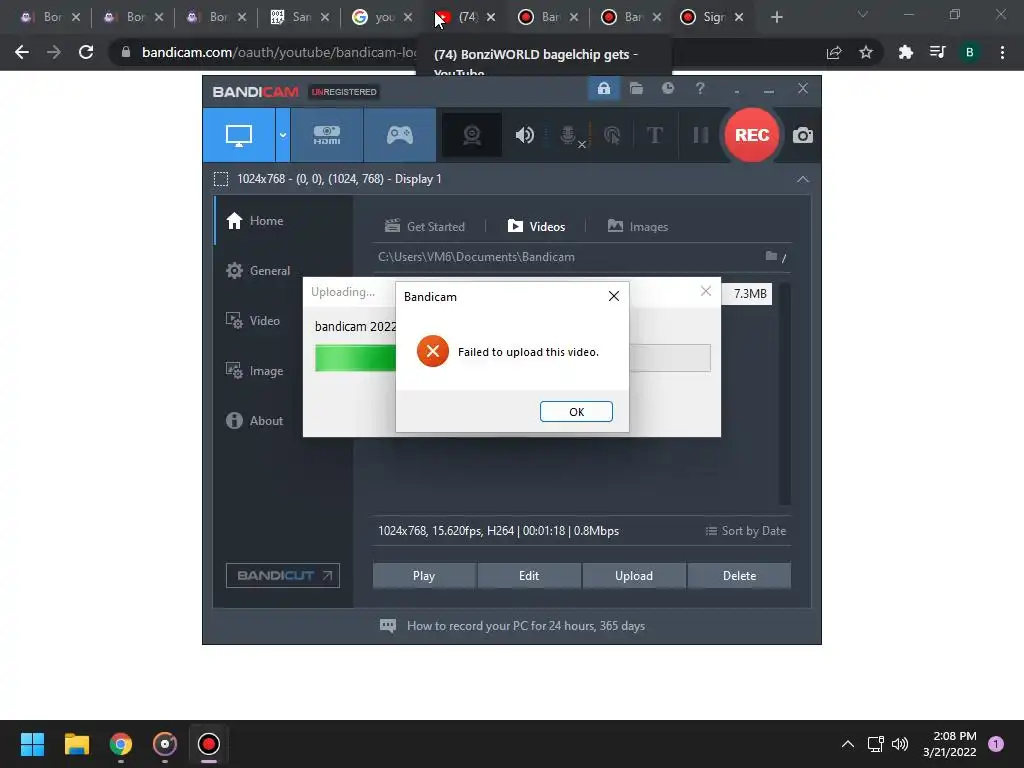Click the Play button

pos(424,576)
